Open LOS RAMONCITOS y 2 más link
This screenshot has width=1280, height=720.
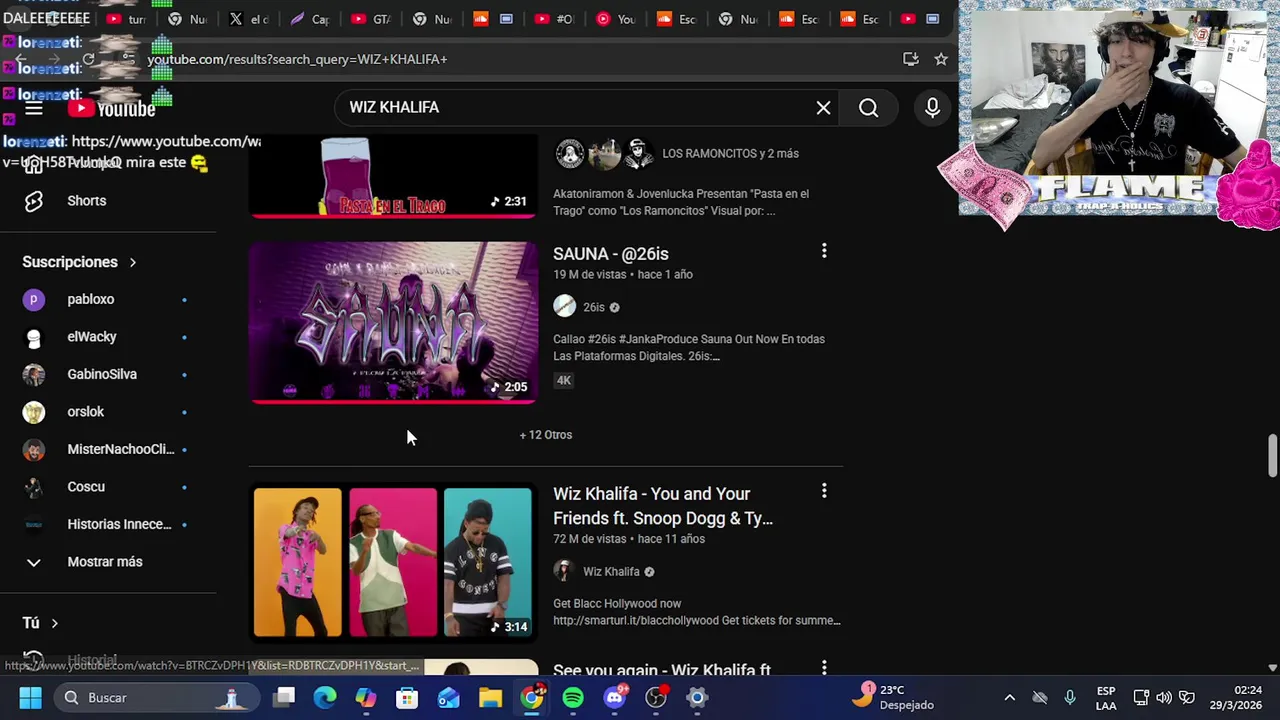point(730,154)
